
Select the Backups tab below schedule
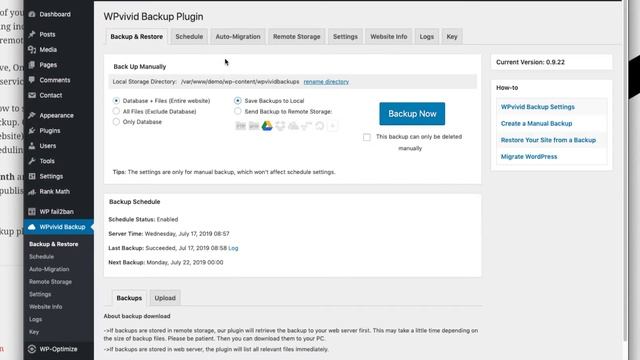[x=129, y=298]
